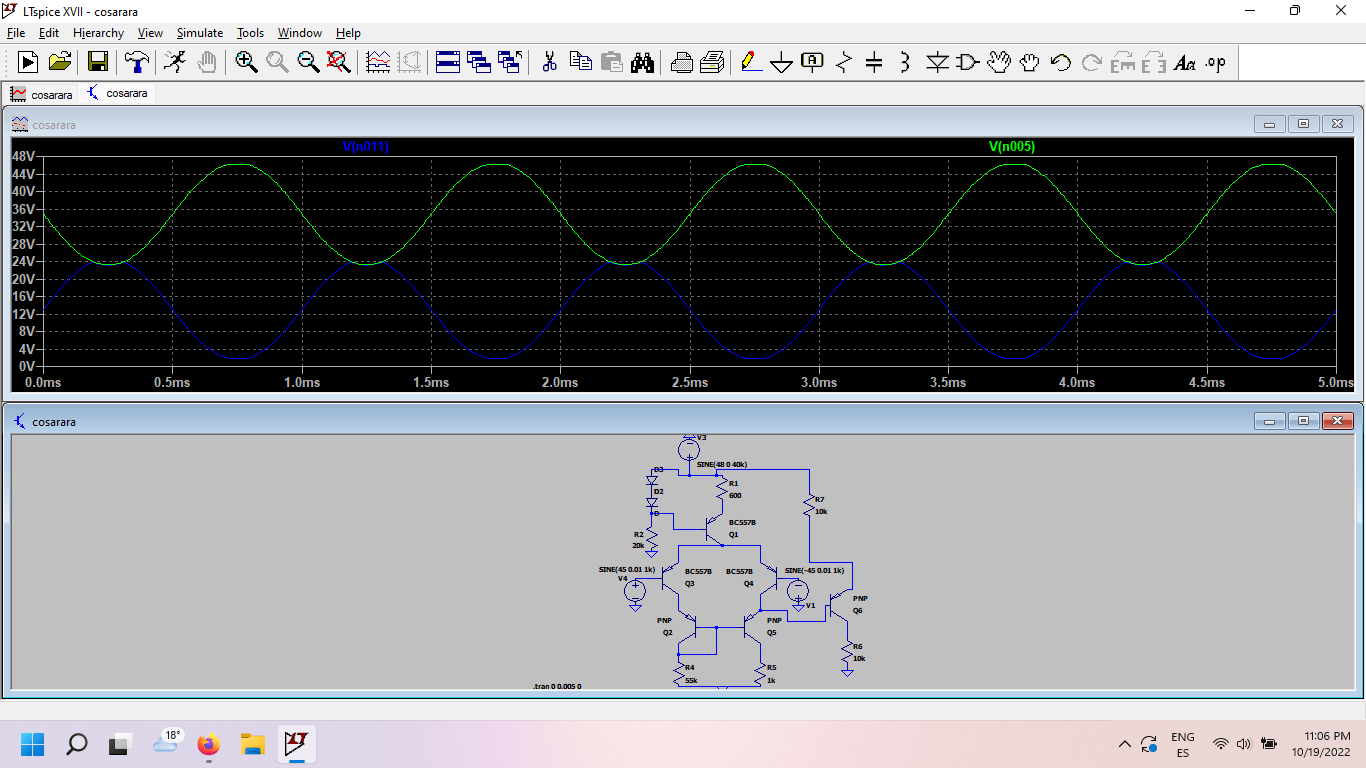This screenshot has height=768, width=1366.
Task: Click the Paste clipboard icon
Action: (x=611, y=62)
